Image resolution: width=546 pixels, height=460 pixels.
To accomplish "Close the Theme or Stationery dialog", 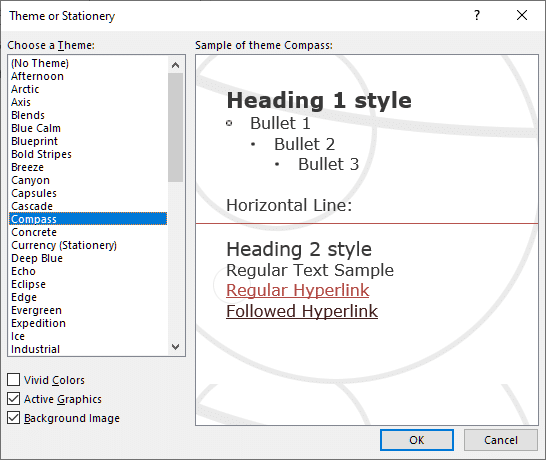I will tap(522, 15).
